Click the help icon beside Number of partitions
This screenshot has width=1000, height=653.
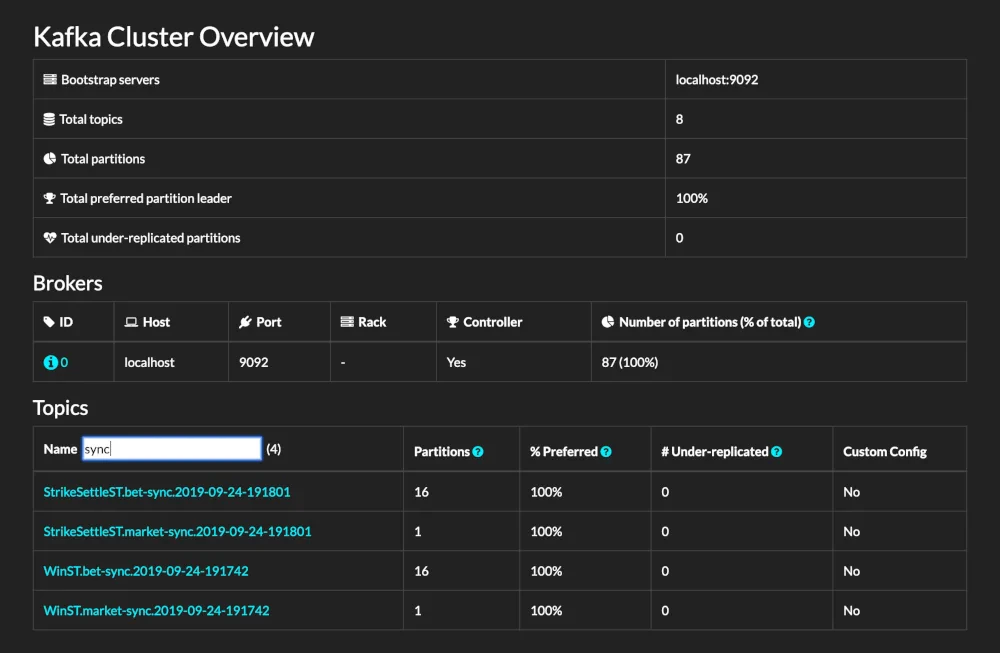[x=808, y=321]
